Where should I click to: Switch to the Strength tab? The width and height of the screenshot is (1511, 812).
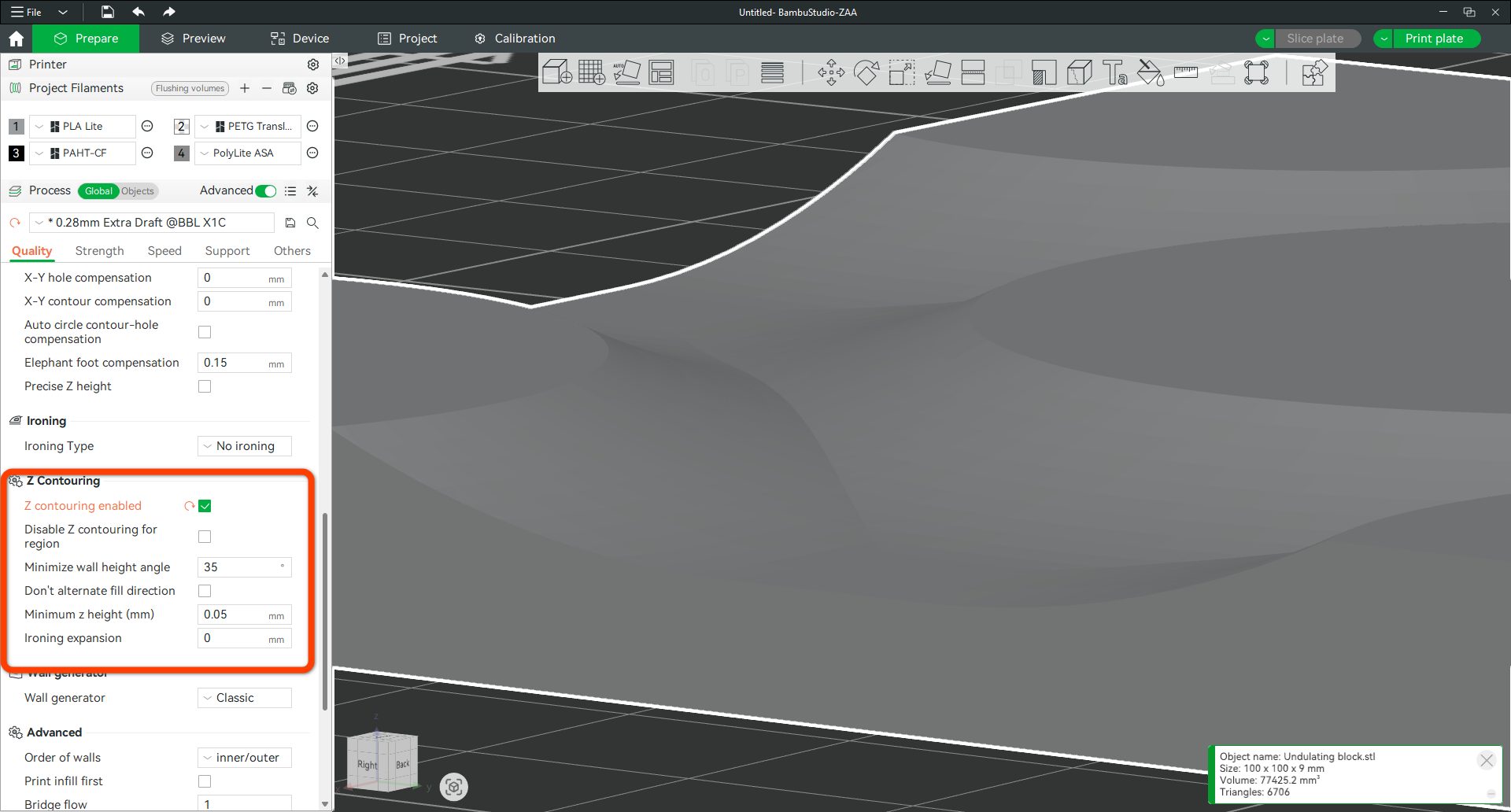click(99, 251)
